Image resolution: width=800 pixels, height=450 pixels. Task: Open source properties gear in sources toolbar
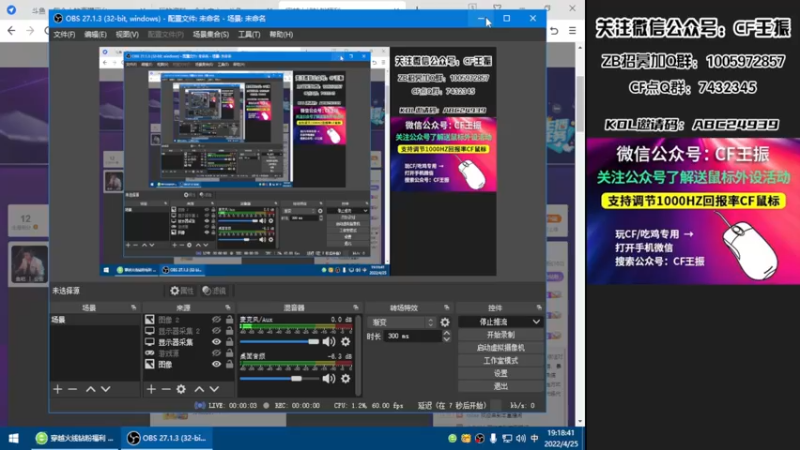tap(181, 389)
